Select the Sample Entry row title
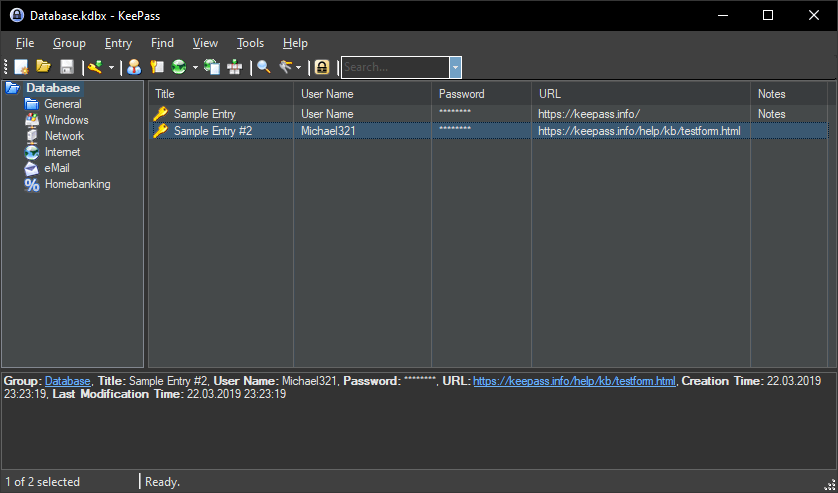This screenshot has height=493, width=838. click(205, 114)
